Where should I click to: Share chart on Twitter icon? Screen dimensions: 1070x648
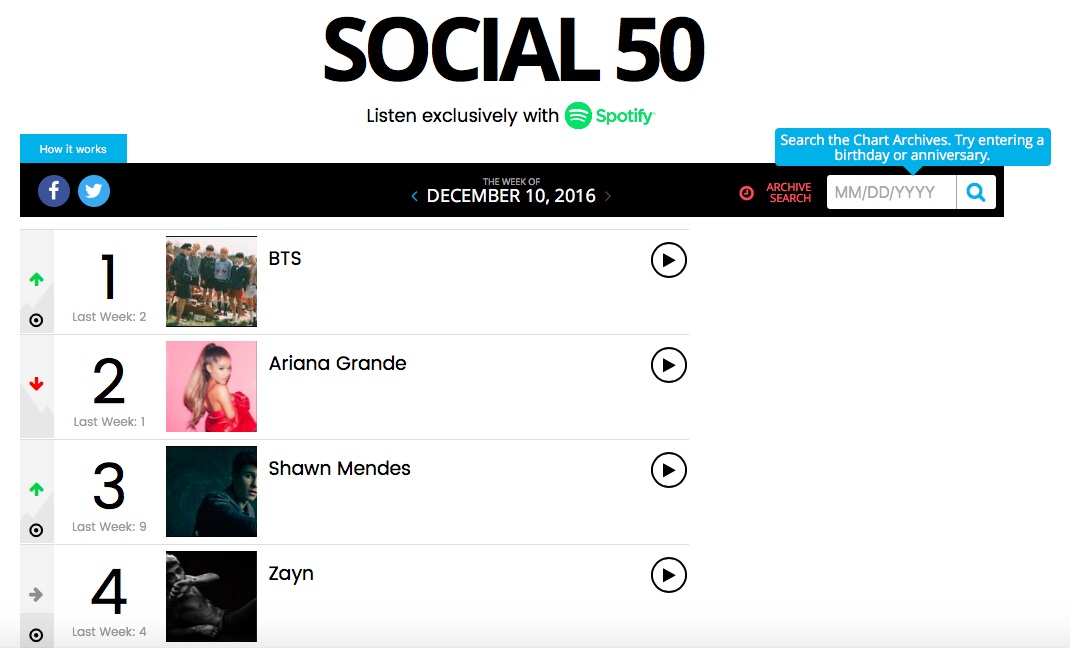pyautogui.click(x=94, y=190)
